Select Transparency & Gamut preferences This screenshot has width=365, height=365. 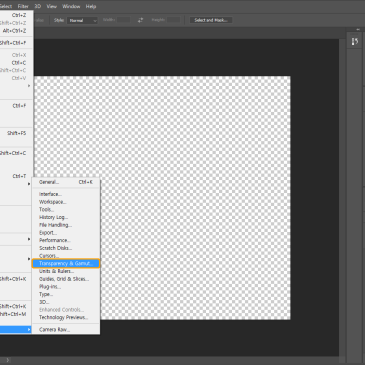pyautogui.click(x=66, y=263)
